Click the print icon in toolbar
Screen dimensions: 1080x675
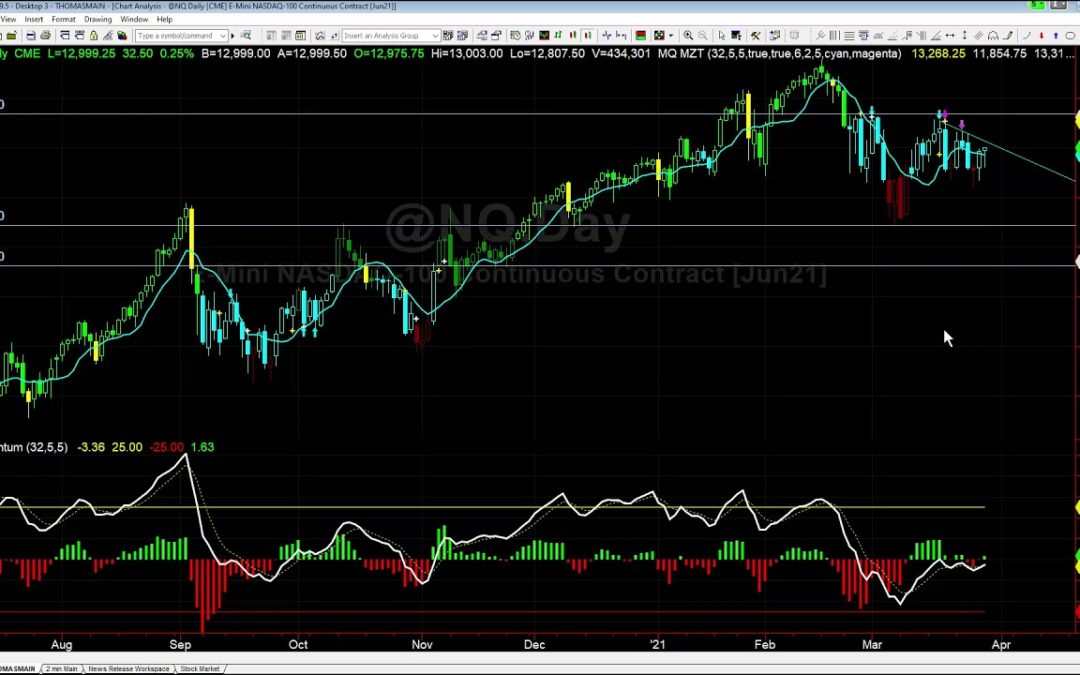tap(45, 36)
